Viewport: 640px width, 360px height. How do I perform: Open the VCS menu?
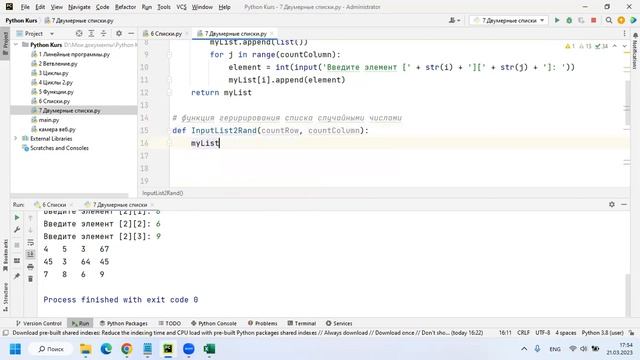click(181, 7)
